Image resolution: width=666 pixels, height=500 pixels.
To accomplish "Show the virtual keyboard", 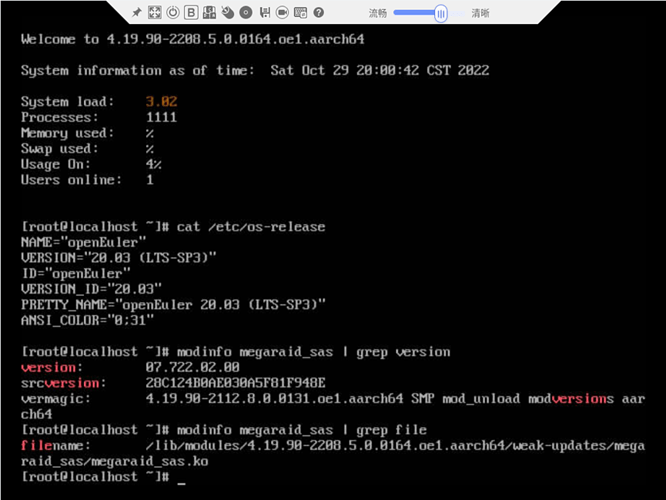I will pyautogui.click(x=300, y=13).
